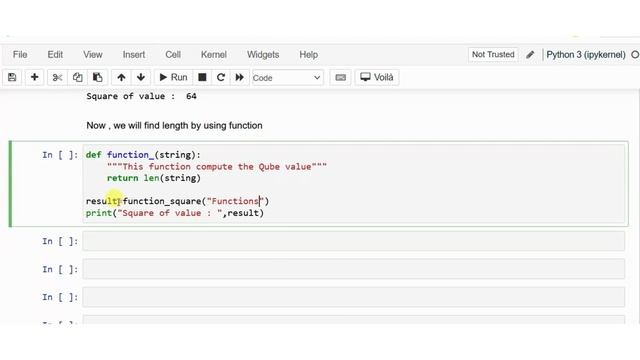This screenshot has height=360, width=640.
Task: Click inside the active code cell editor
Action: click(353, 184)
